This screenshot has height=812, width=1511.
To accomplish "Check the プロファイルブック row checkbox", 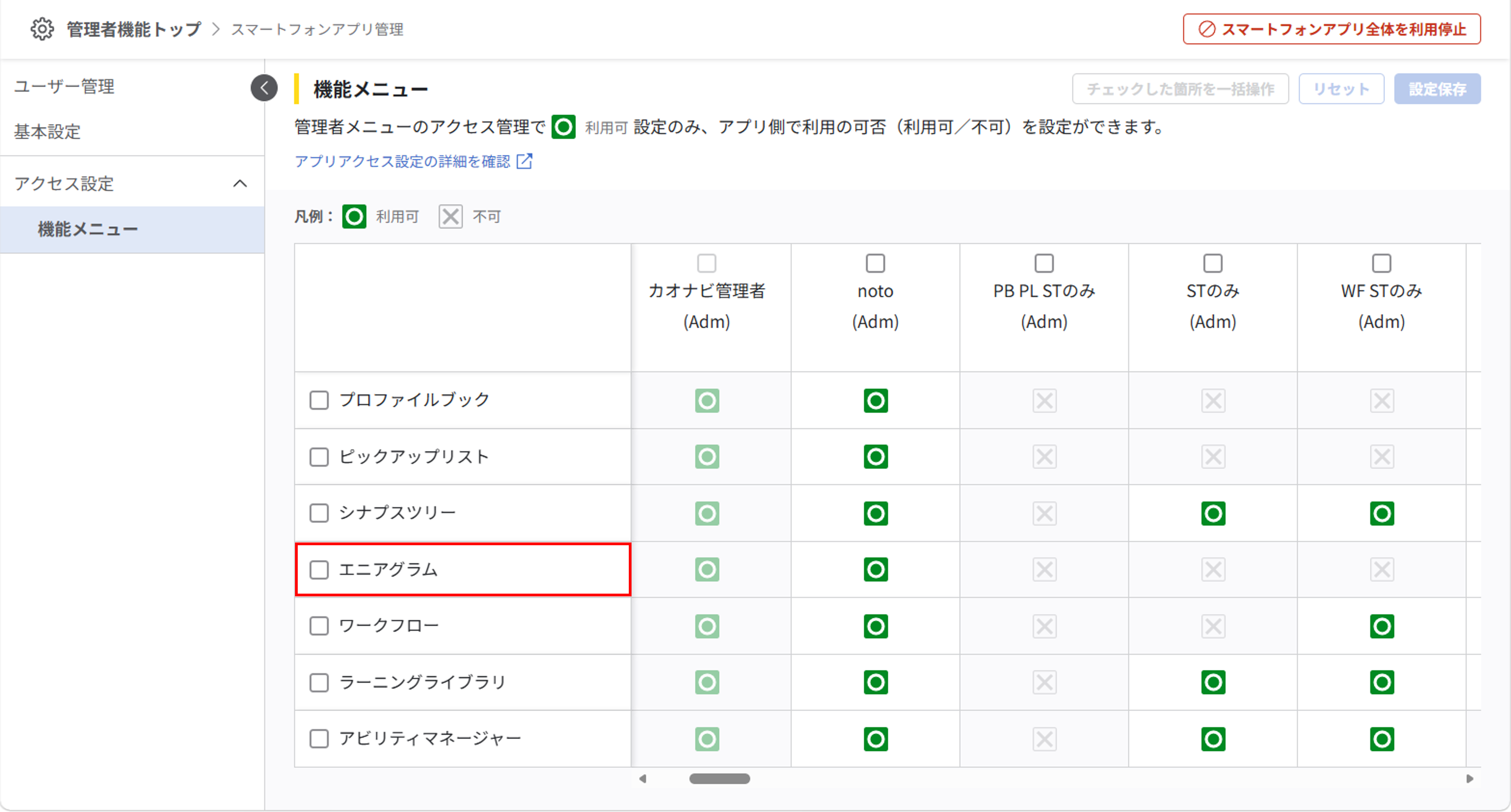I will tap(319, 400).
